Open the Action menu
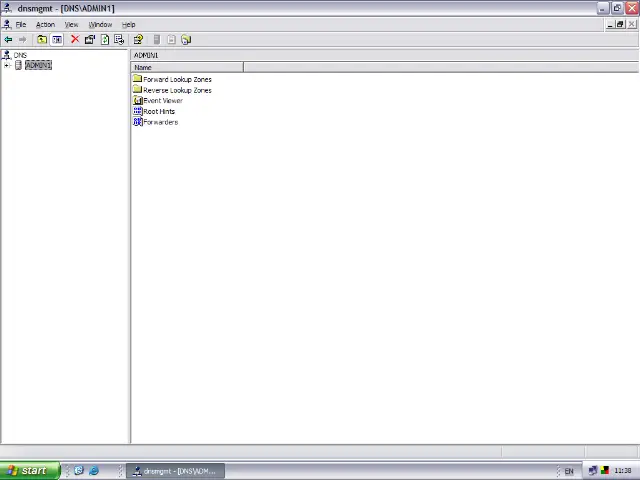The image size is (640, 480). 45,24
